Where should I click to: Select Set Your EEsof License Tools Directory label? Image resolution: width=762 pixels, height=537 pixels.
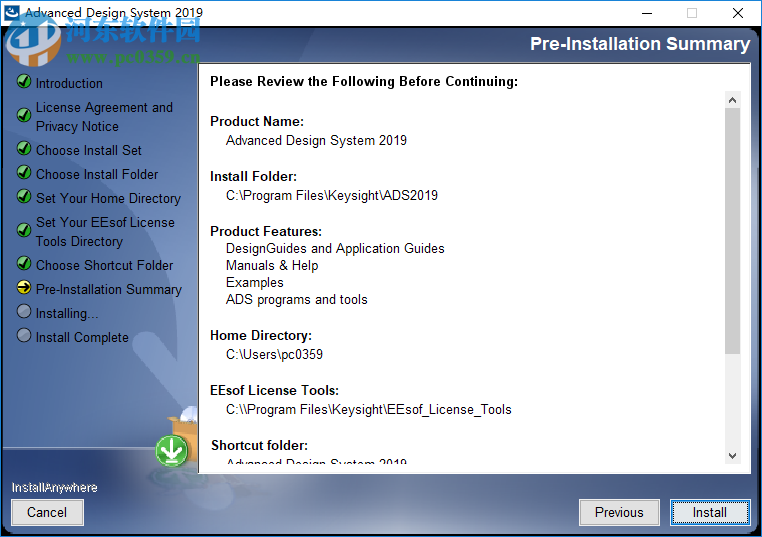(105, 232)
